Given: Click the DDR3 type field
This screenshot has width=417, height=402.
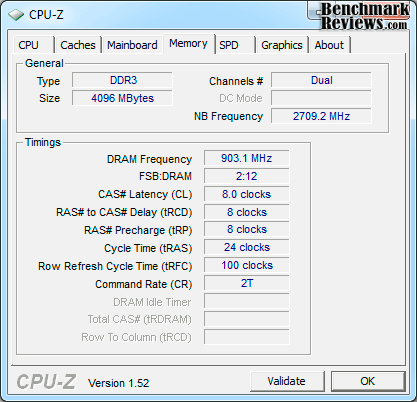Looking at the screenshot, I should tap(122, 80).
